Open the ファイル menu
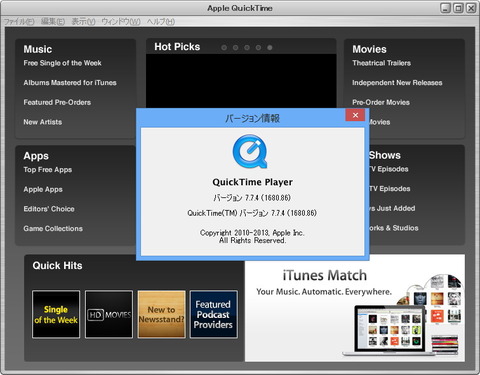 (19, 22)
